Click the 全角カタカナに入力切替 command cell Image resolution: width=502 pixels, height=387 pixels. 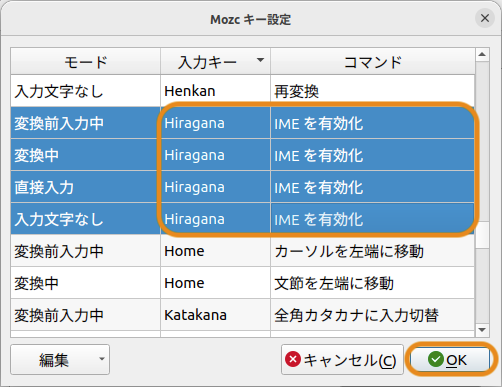point(372,315)
